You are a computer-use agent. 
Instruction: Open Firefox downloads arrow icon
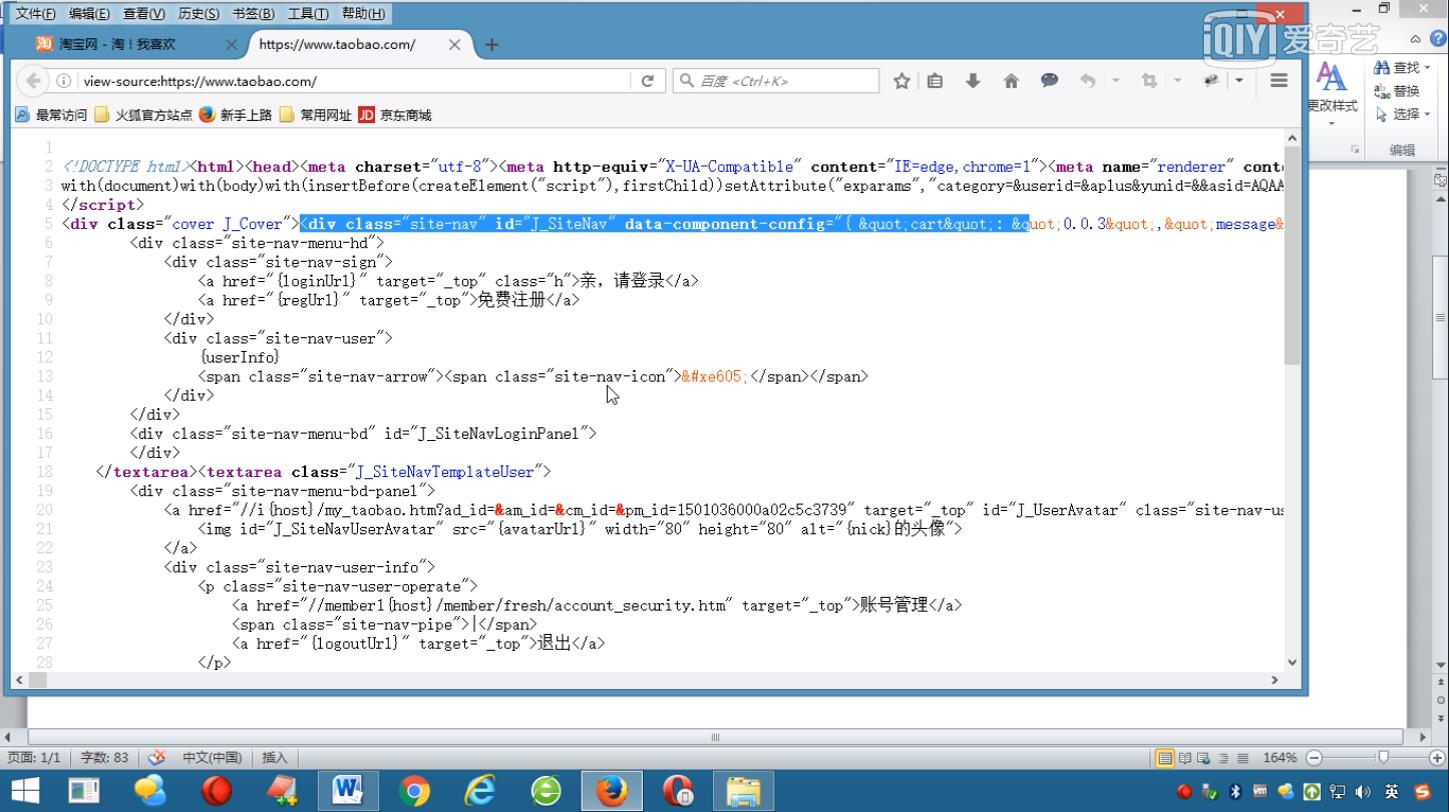coord(972,81)
